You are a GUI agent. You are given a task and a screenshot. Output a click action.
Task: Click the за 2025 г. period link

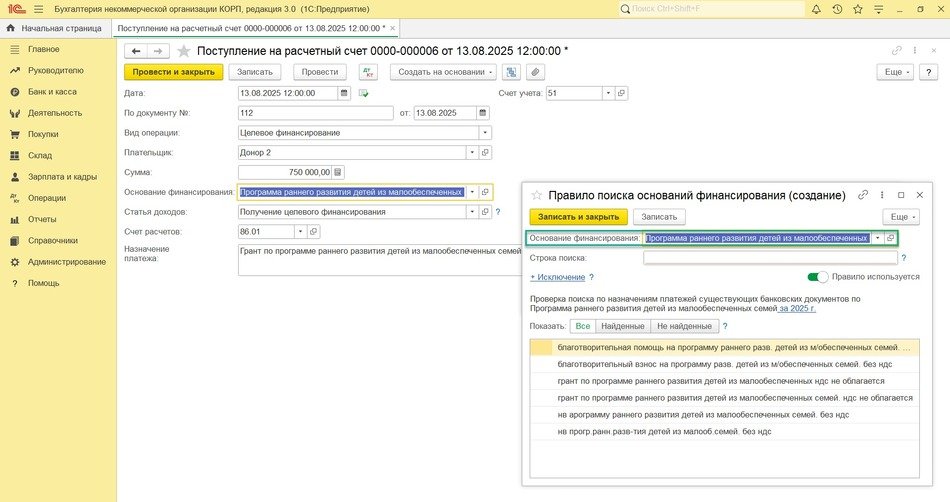click(798, 309)
